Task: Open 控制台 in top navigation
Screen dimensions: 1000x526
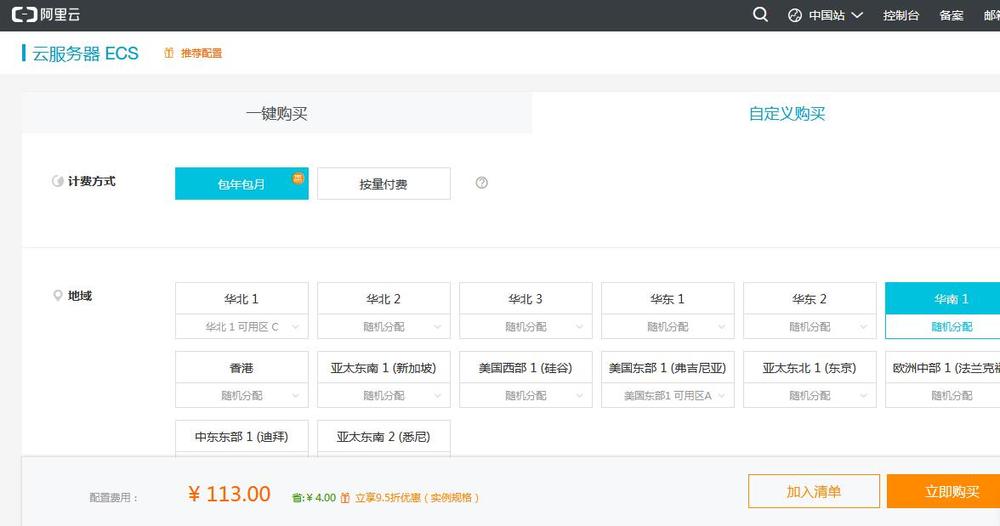Action: pyautogui.click(x=901, y=15)
